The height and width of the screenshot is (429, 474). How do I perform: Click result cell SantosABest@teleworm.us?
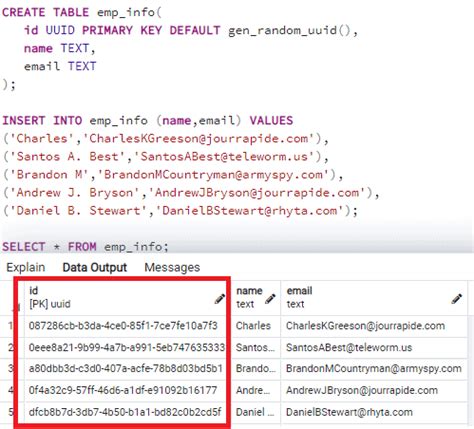click(374, 348)
